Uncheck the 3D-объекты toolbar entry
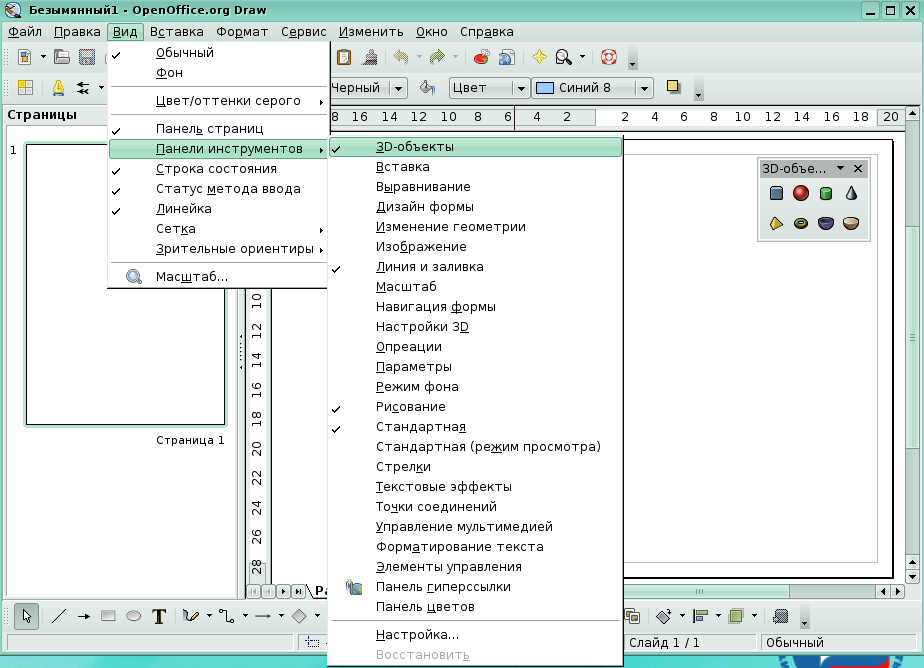Image resolution: width=924 pixels, height=668 pixels. [x=414, y=147]
